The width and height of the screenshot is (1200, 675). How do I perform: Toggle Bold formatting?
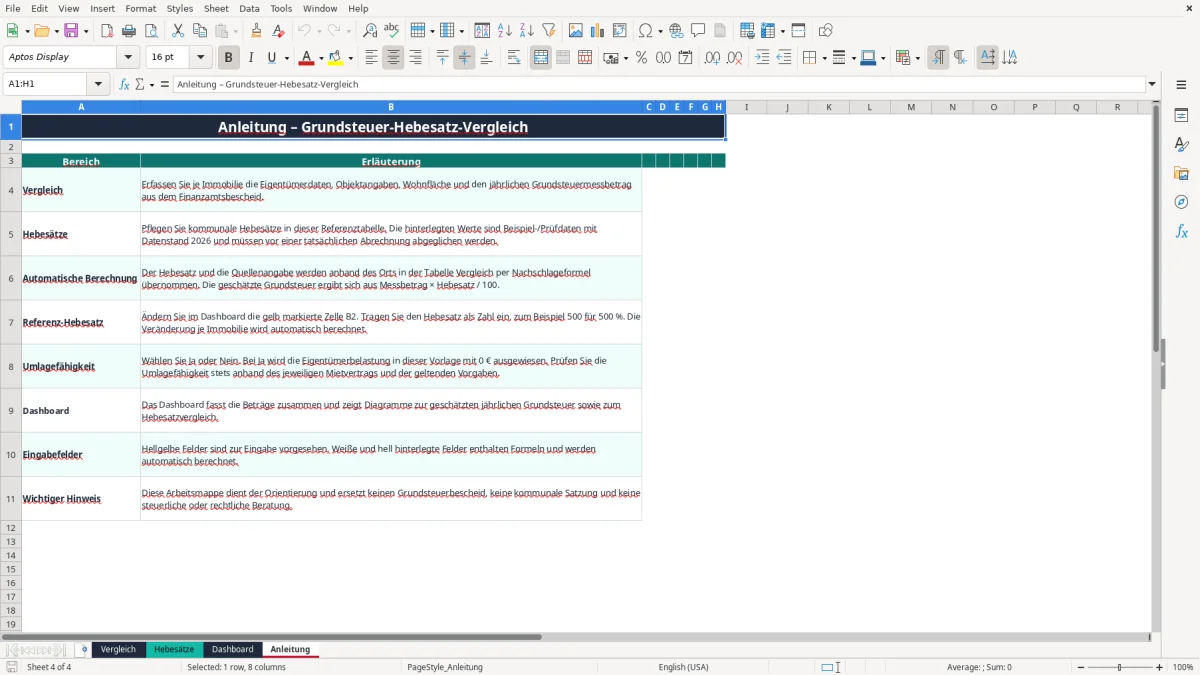coord(228,58)
